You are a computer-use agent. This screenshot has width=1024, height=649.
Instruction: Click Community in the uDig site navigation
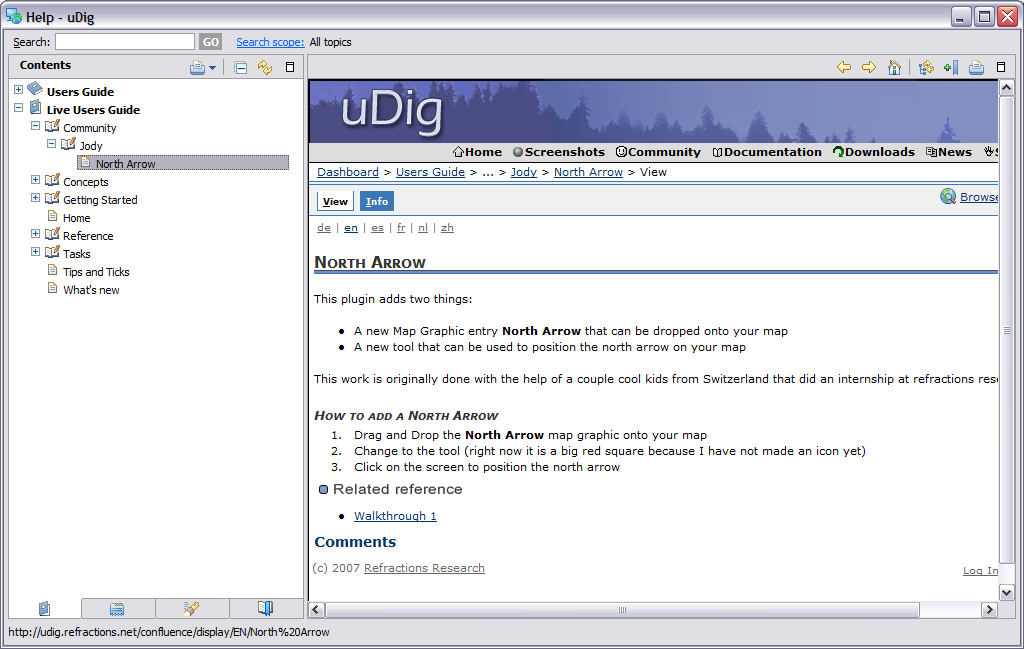[658, 152]
